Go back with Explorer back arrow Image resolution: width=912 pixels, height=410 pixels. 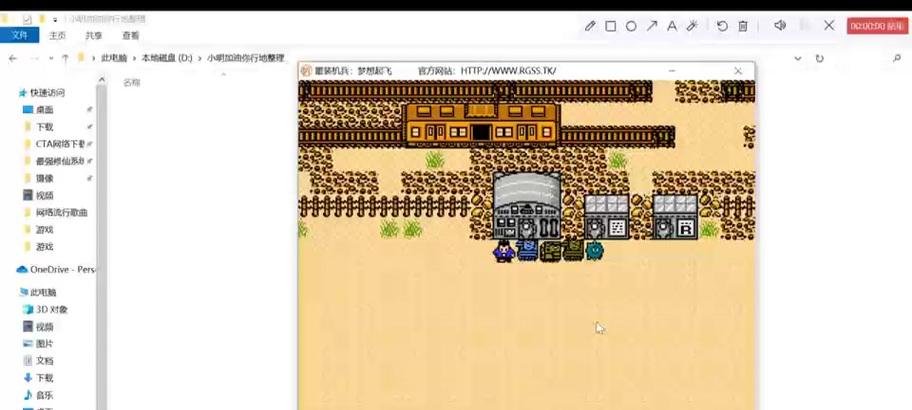pos(13,58)
